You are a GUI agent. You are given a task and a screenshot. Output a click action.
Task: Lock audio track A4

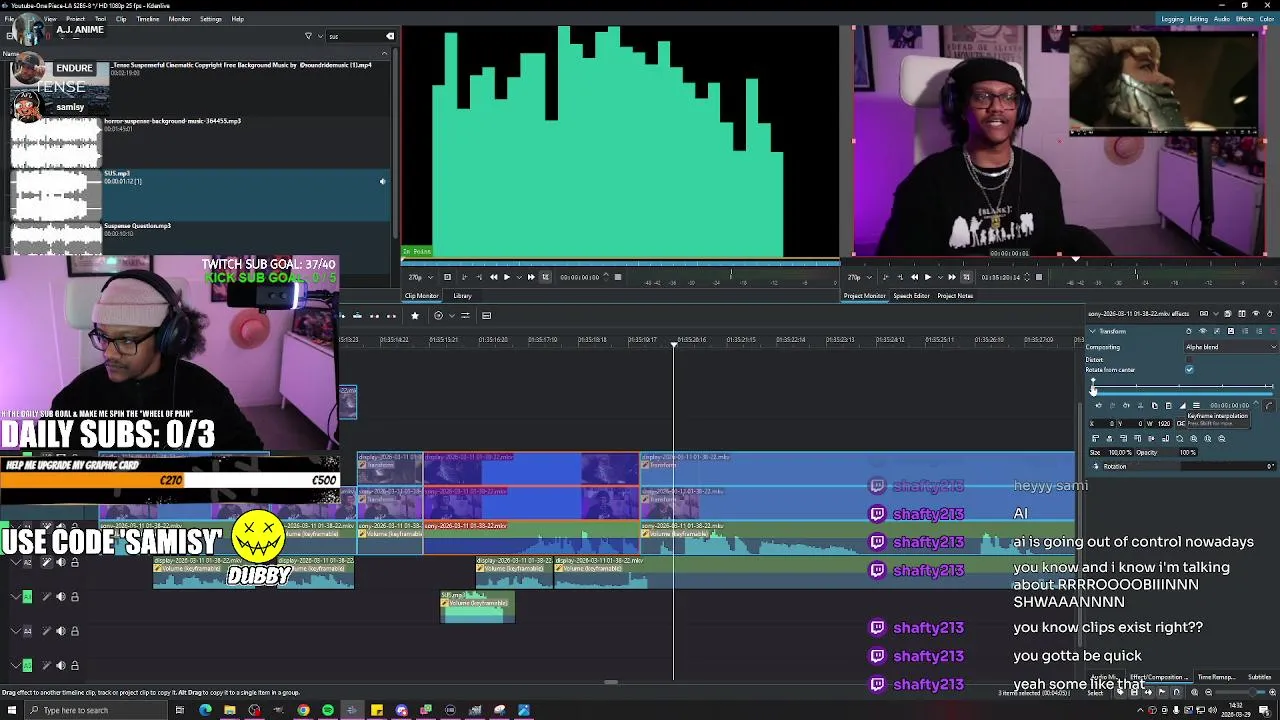click(74, 631)
